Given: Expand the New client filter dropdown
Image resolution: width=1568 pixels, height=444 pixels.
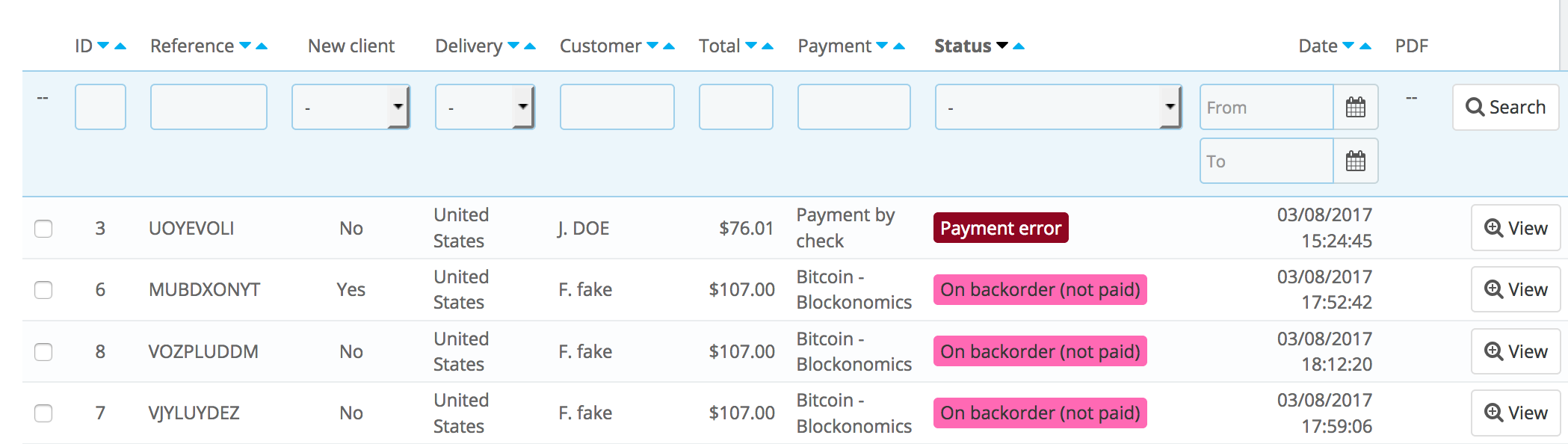Looking at the screenshot, I should (x=351, y=107).
